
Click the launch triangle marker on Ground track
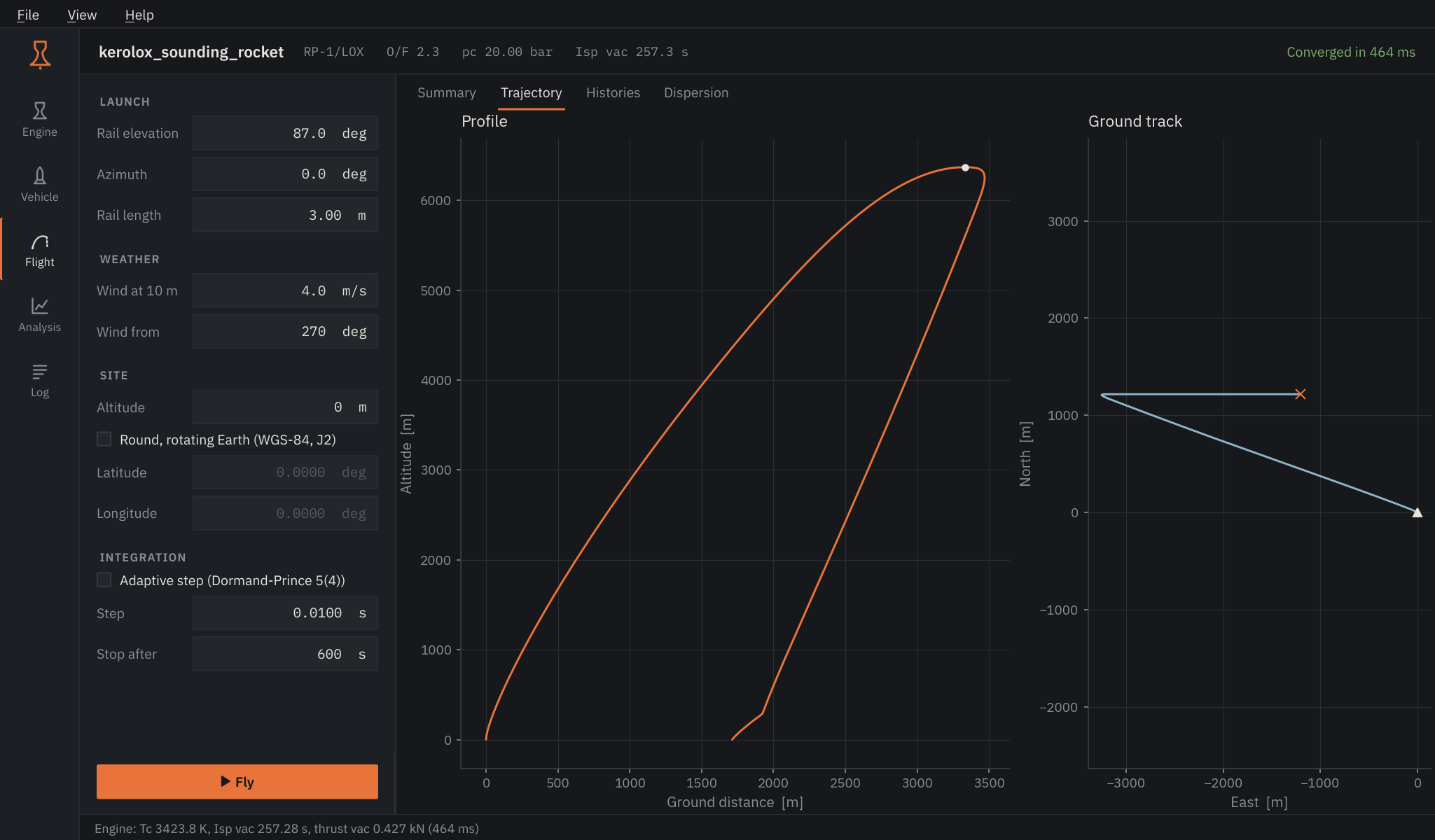1417,512
